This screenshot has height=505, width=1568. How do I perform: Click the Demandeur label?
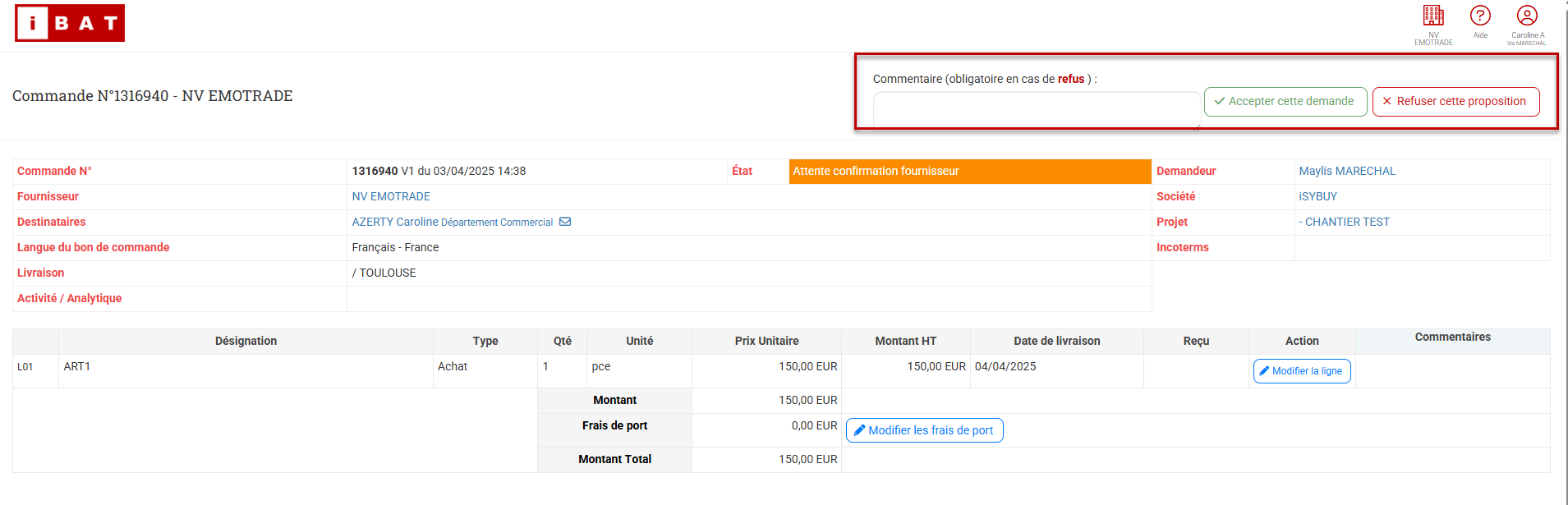1186,171
